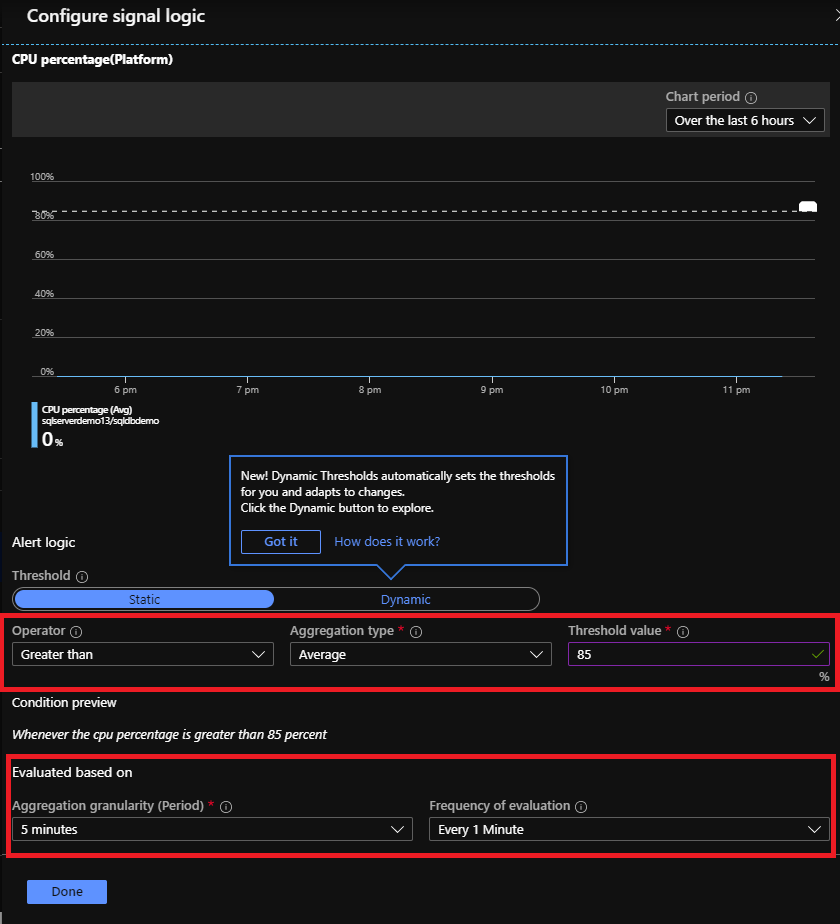The image size is (840, 924).
Task: Expand the Every 1 Minute frequency dropdown
Action: [x=629, y=829]
